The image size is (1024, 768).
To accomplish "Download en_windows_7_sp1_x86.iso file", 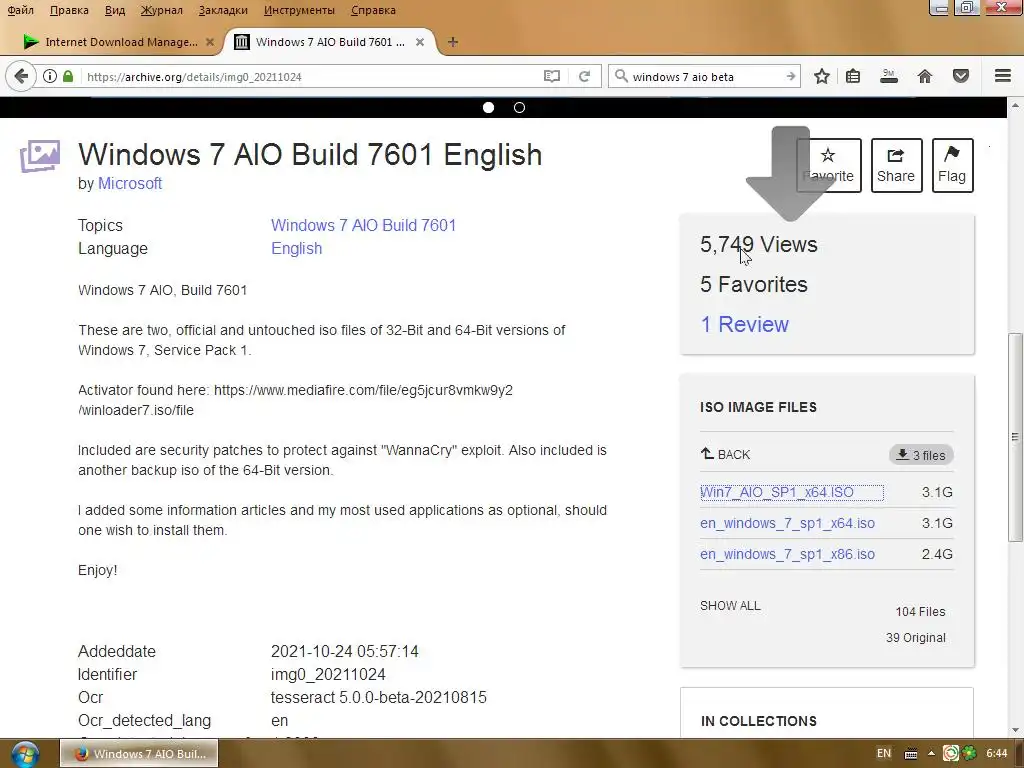I will pos(788,554).
